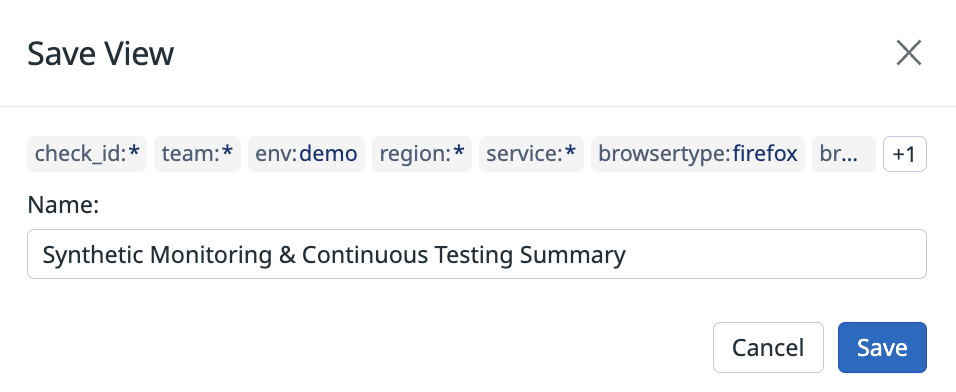Click the check_id:* filter tag
Viewport: 956px width, 392px height.
pos(87,154)
